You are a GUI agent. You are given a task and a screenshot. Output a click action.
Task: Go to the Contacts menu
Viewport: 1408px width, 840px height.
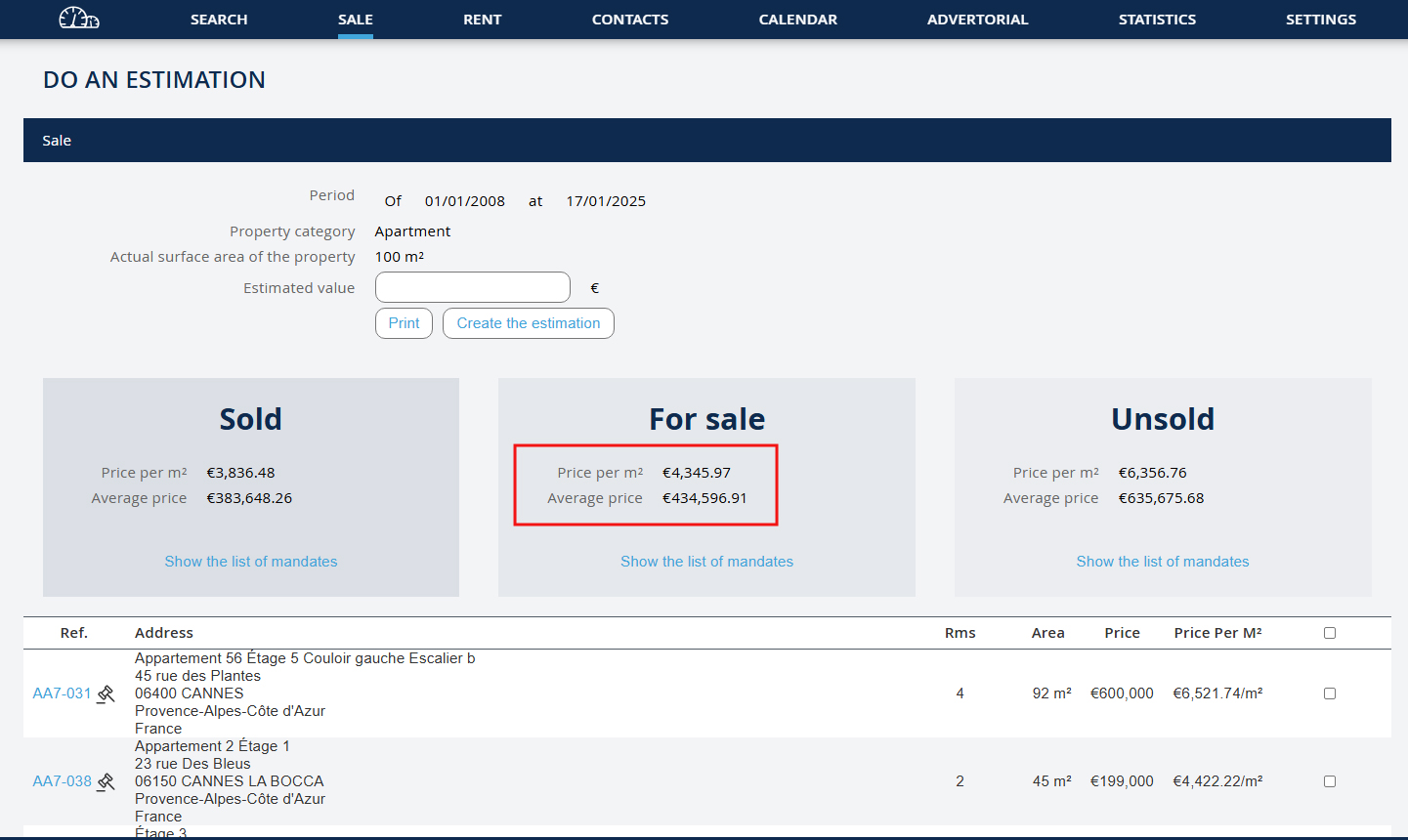630,20
